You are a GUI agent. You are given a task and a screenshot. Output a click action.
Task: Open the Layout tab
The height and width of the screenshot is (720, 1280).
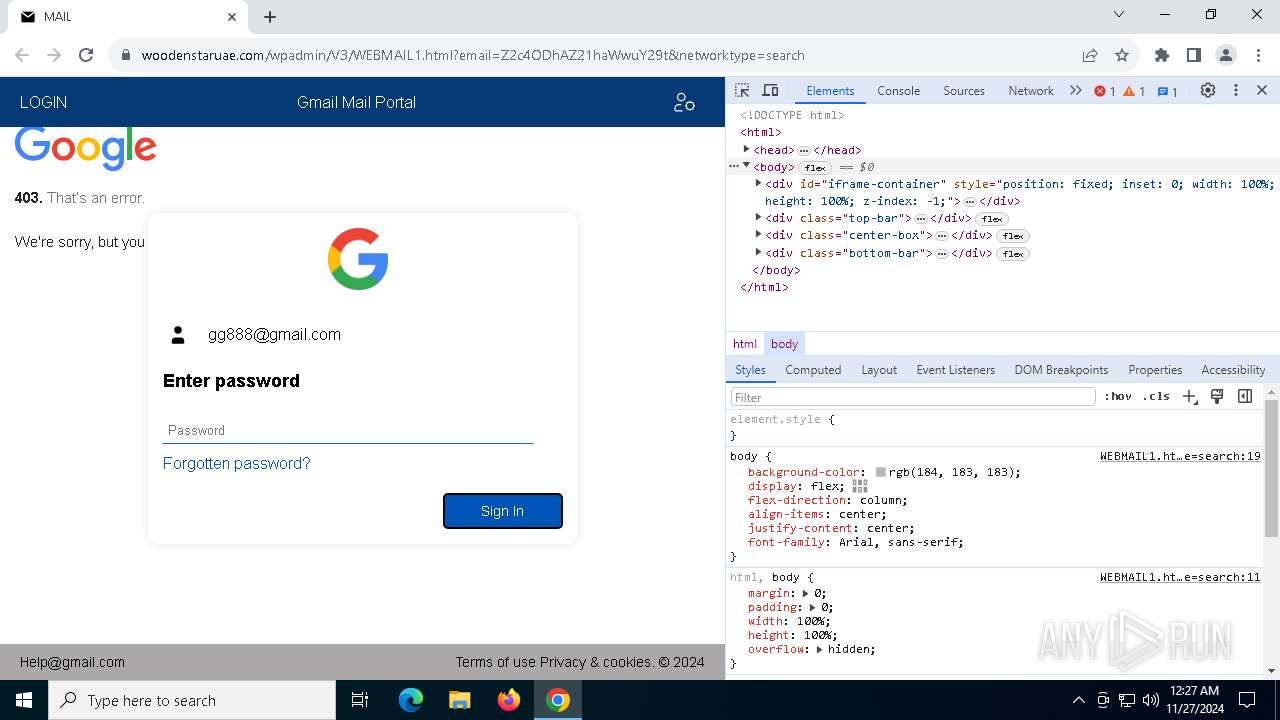click(879, 369)
